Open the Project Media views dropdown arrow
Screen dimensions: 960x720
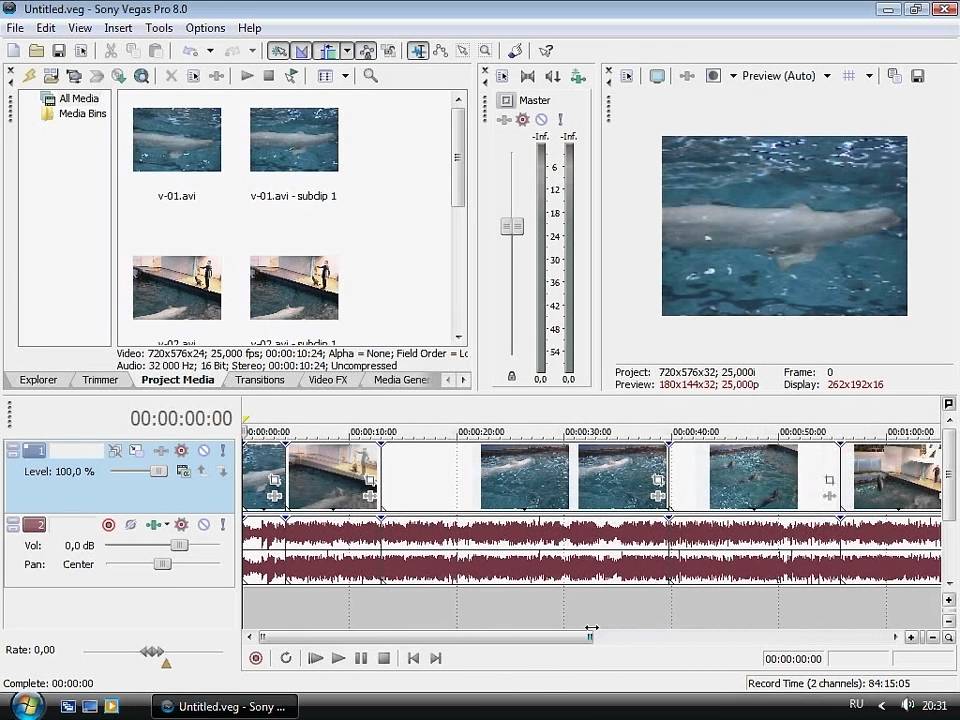[345, 76]
